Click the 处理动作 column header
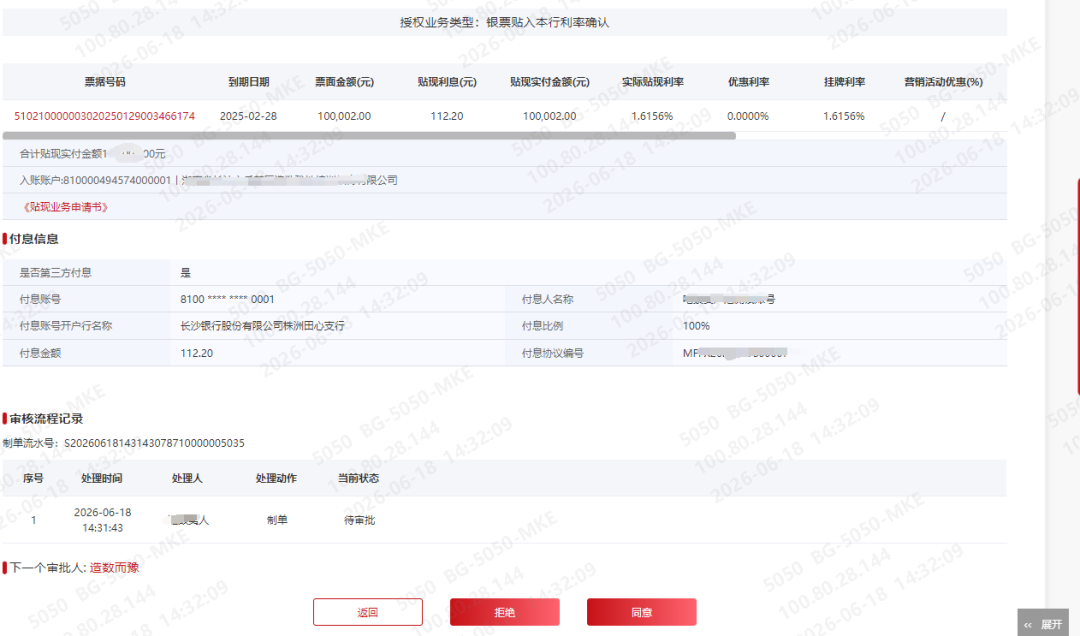The height and width of the screenshot is (636, 1080). click(276, 478)
